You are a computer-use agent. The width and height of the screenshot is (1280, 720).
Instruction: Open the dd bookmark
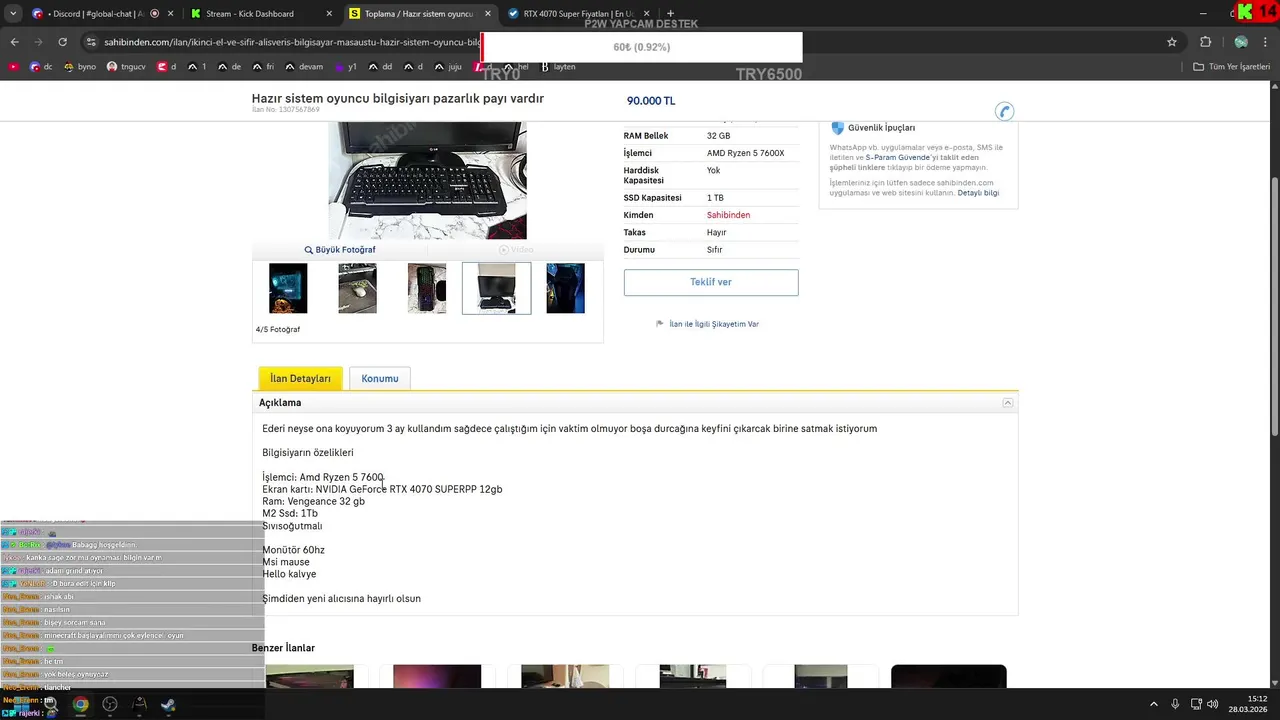pos(380,67)
